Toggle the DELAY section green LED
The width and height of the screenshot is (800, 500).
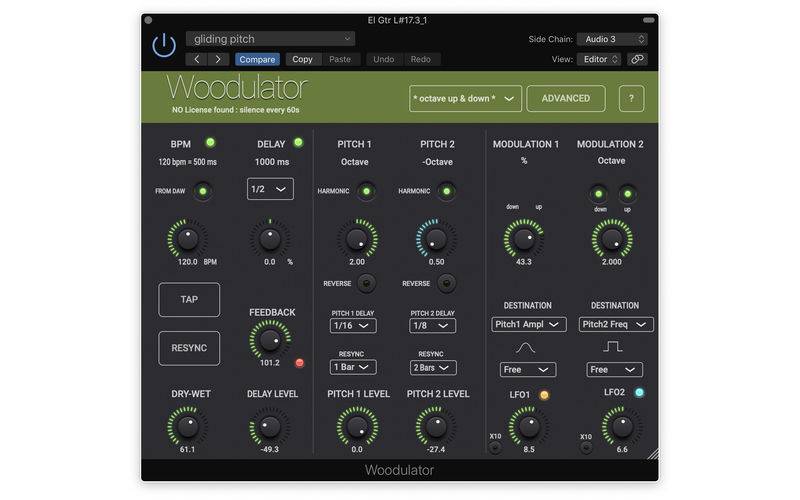click(298, 143)
